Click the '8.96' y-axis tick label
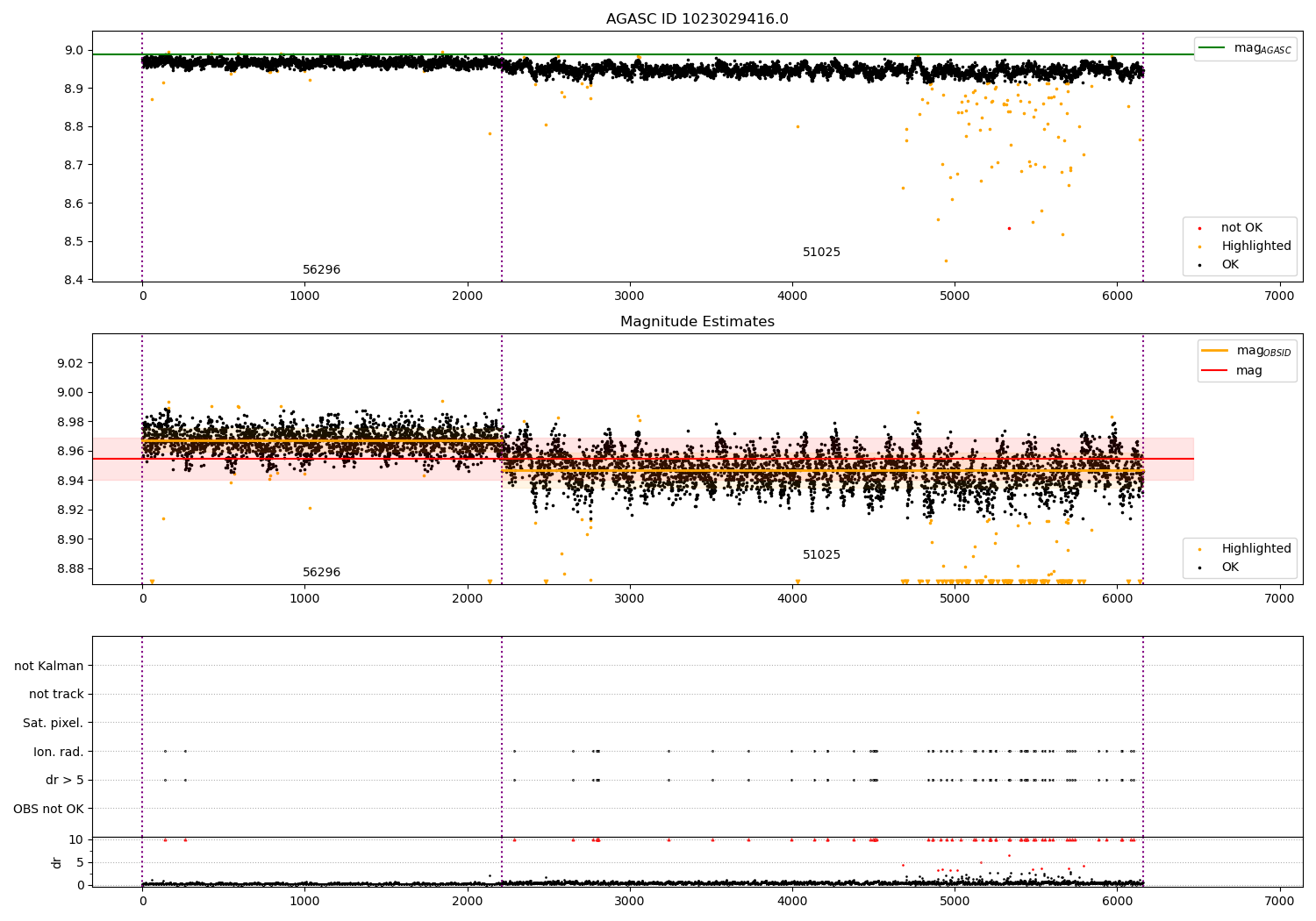The width and height of the screenshot is (1316, 921). point(70,452)
